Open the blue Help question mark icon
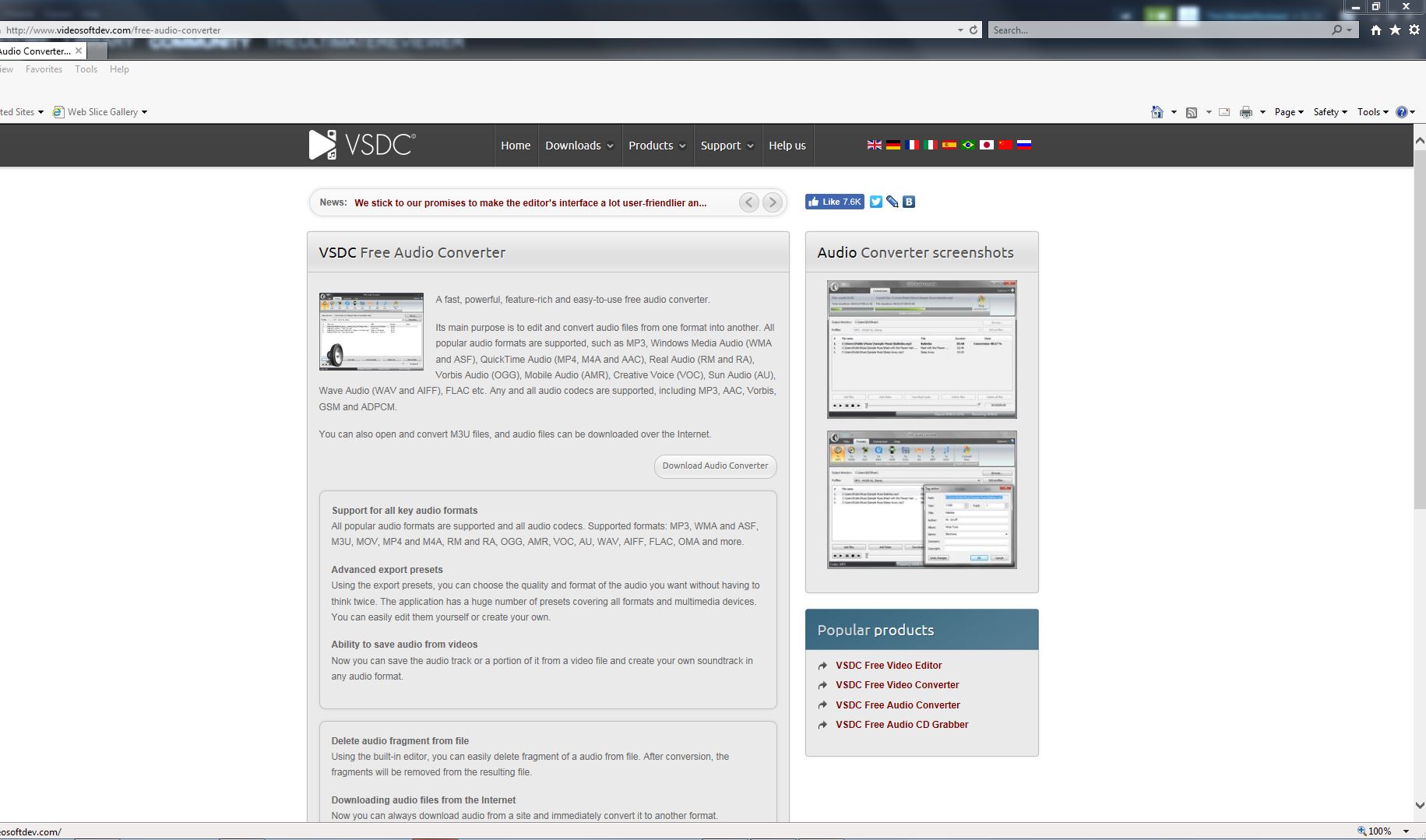The height and width of the screenshot is (840, 1426). click(x=1402, y=112)
